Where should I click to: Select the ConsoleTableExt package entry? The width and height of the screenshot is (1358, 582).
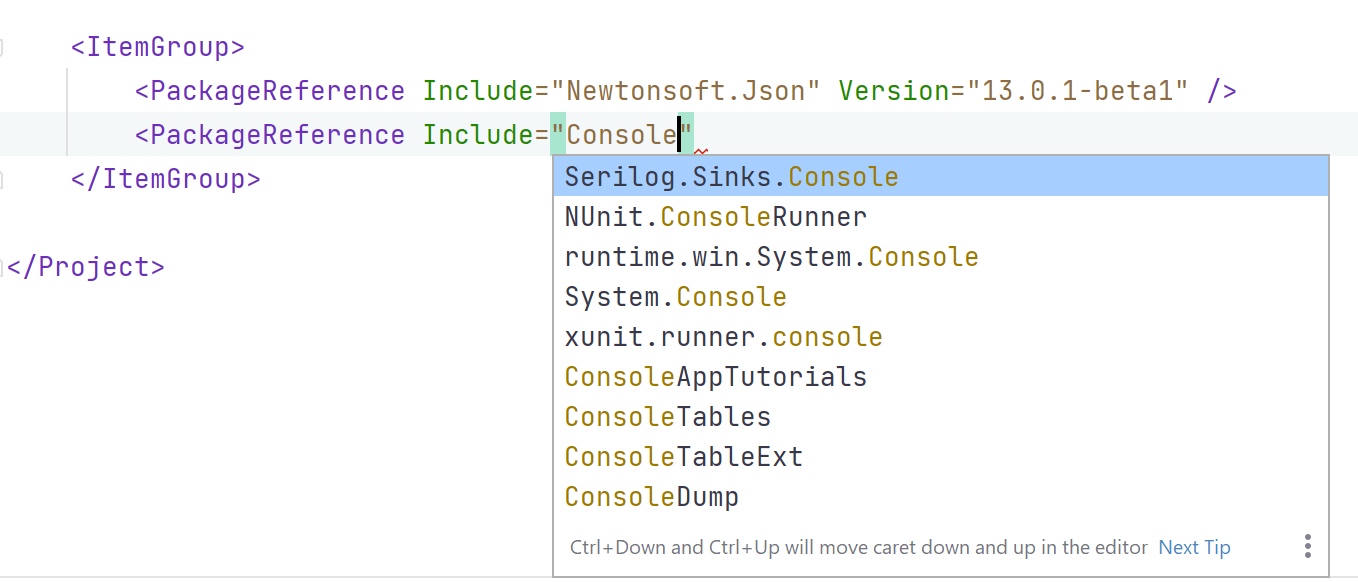[683, 456]
